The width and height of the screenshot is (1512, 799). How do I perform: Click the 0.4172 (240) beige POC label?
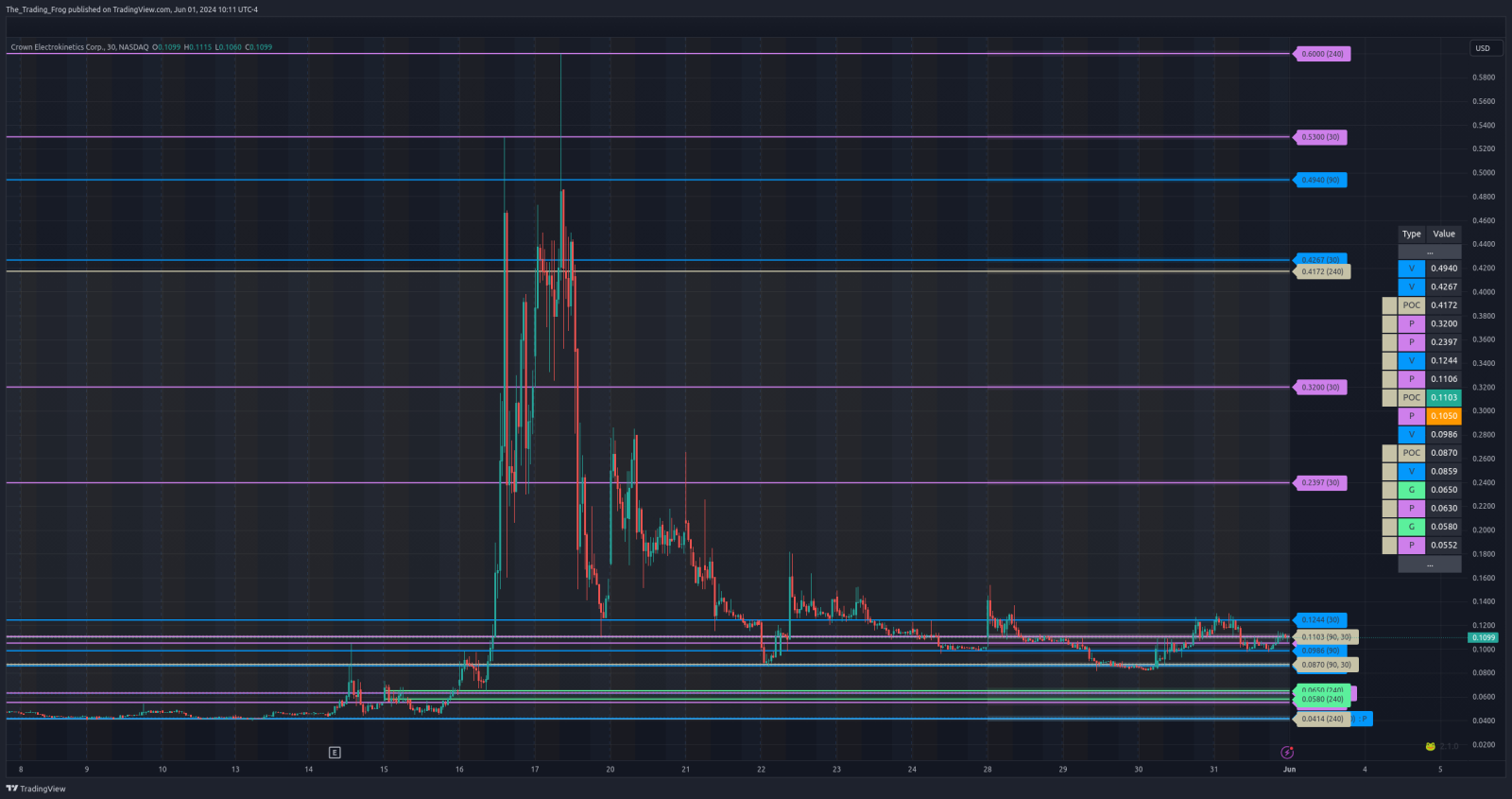(x=1323, y=271)
